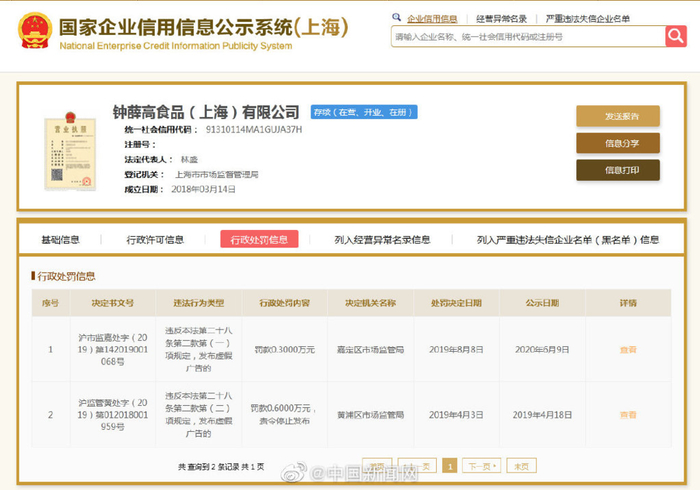The image size is (700, 490).
Task: Open the 列入经营异常名录信息 tab
Action: pyautogui.click(x=383, y=240)
